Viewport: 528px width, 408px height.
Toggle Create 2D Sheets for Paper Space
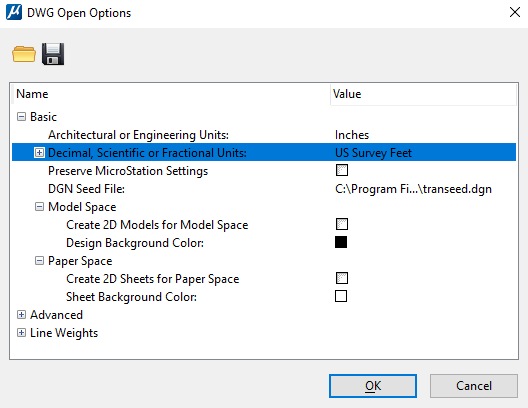[x=342, y=278]
